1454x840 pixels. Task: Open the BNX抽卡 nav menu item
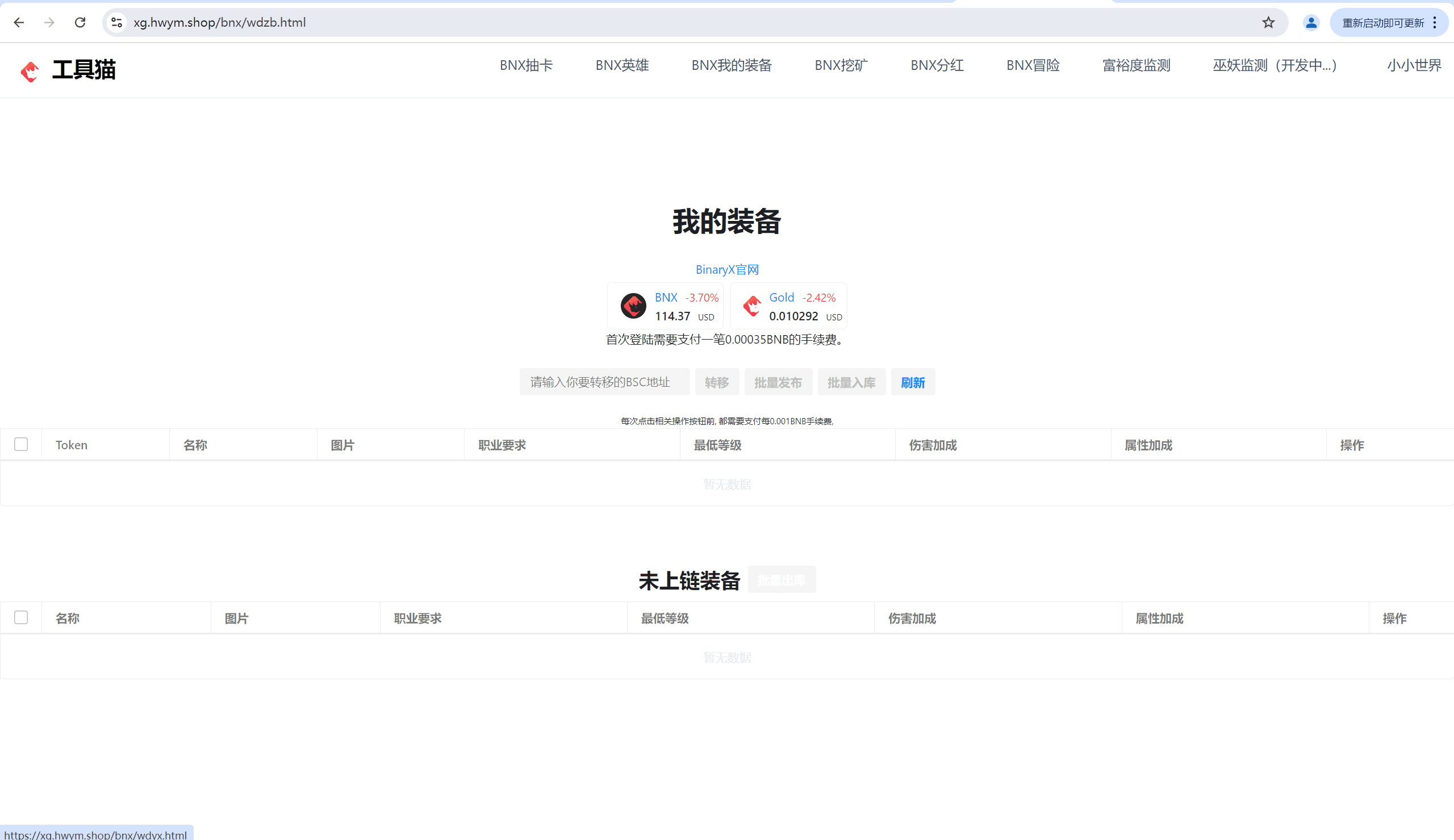click(x=526, y=65)
